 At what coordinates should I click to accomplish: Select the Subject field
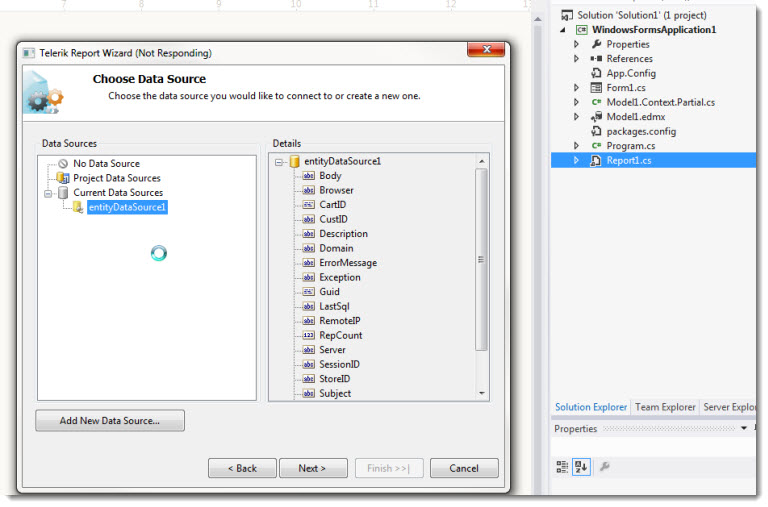pos(335,394)
